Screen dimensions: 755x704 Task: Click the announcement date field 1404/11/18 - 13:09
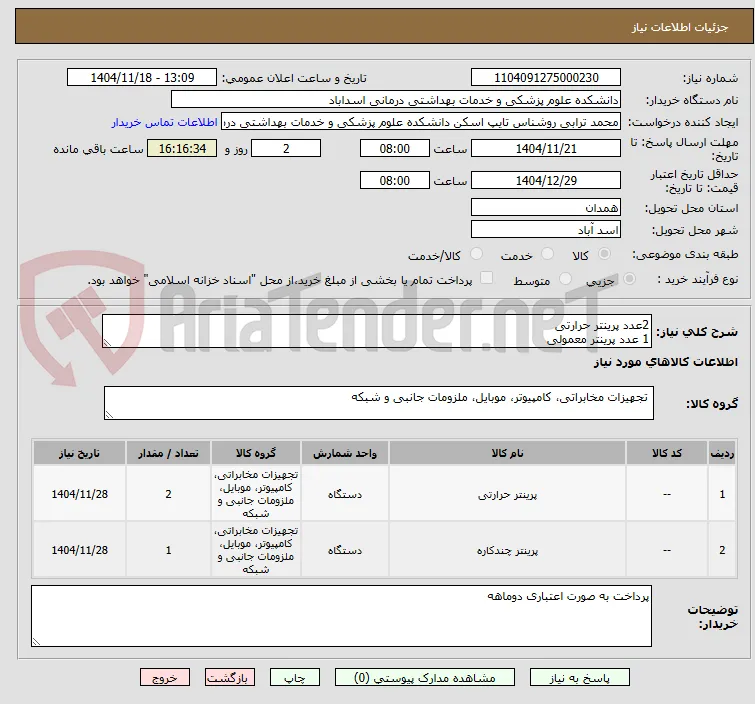[142, 78]
